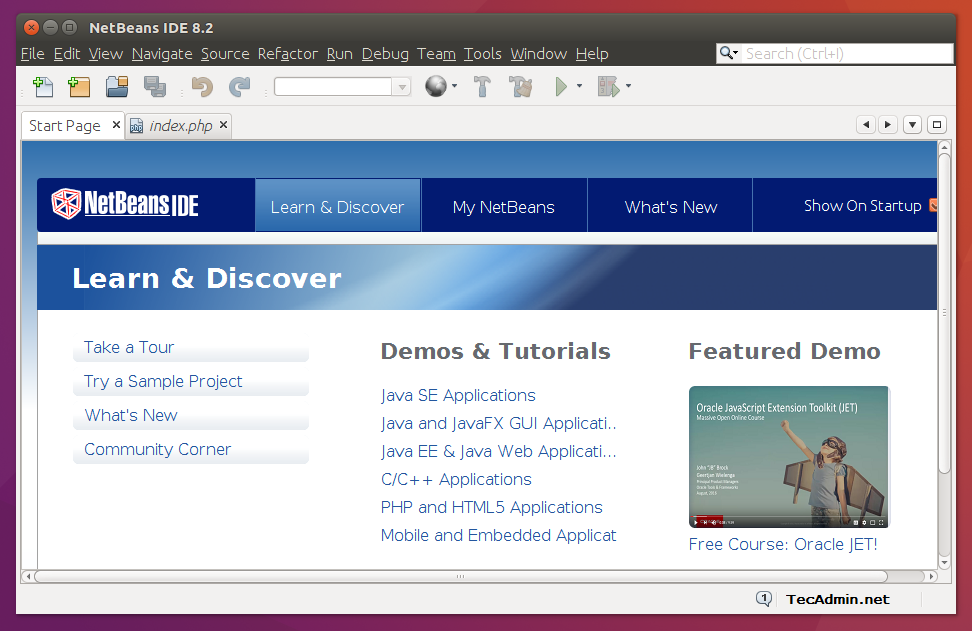
Task: Open the File menu
Action: pos(32,54)
